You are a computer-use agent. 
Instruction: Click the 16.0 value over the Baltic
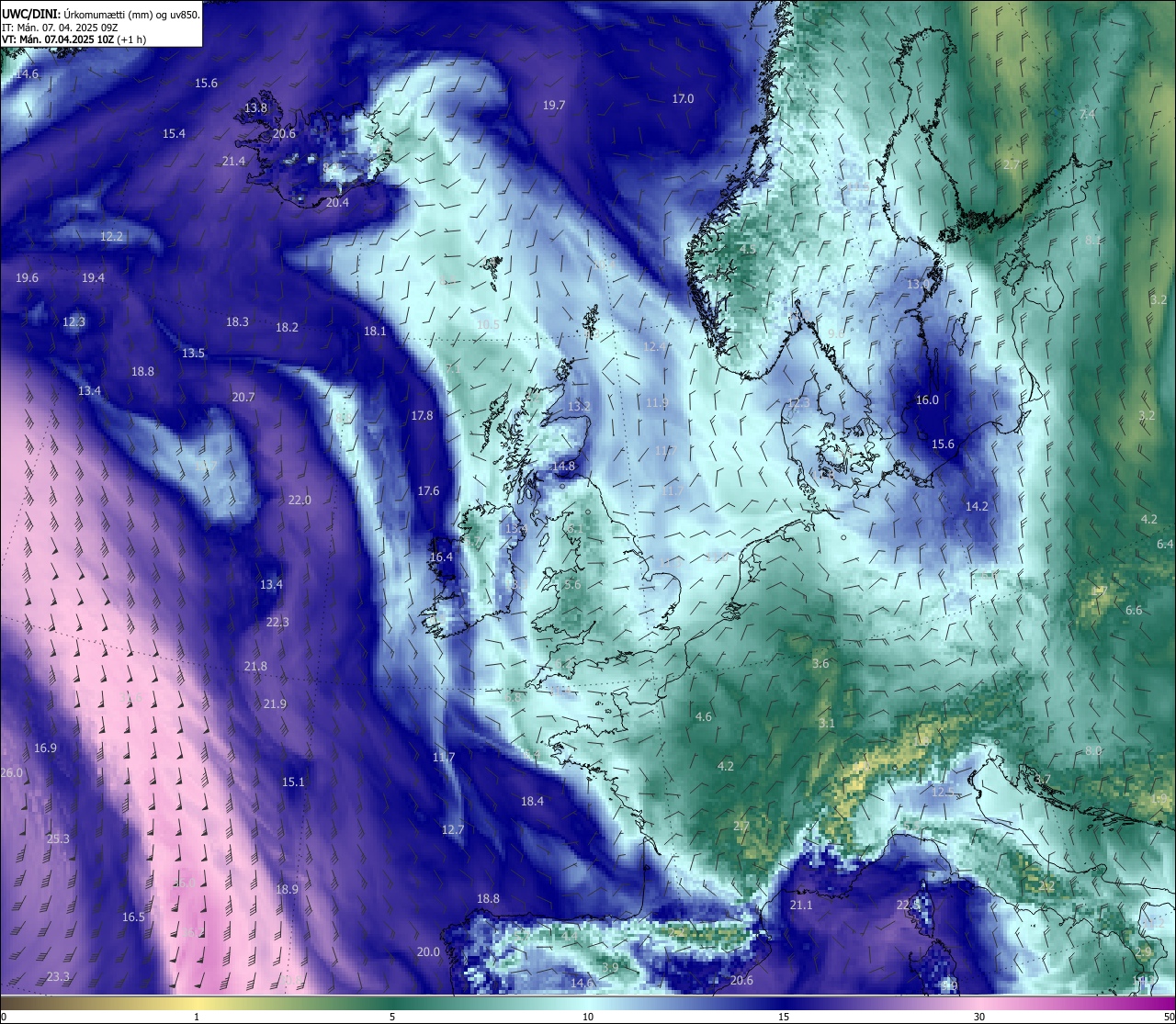[928, 400]
